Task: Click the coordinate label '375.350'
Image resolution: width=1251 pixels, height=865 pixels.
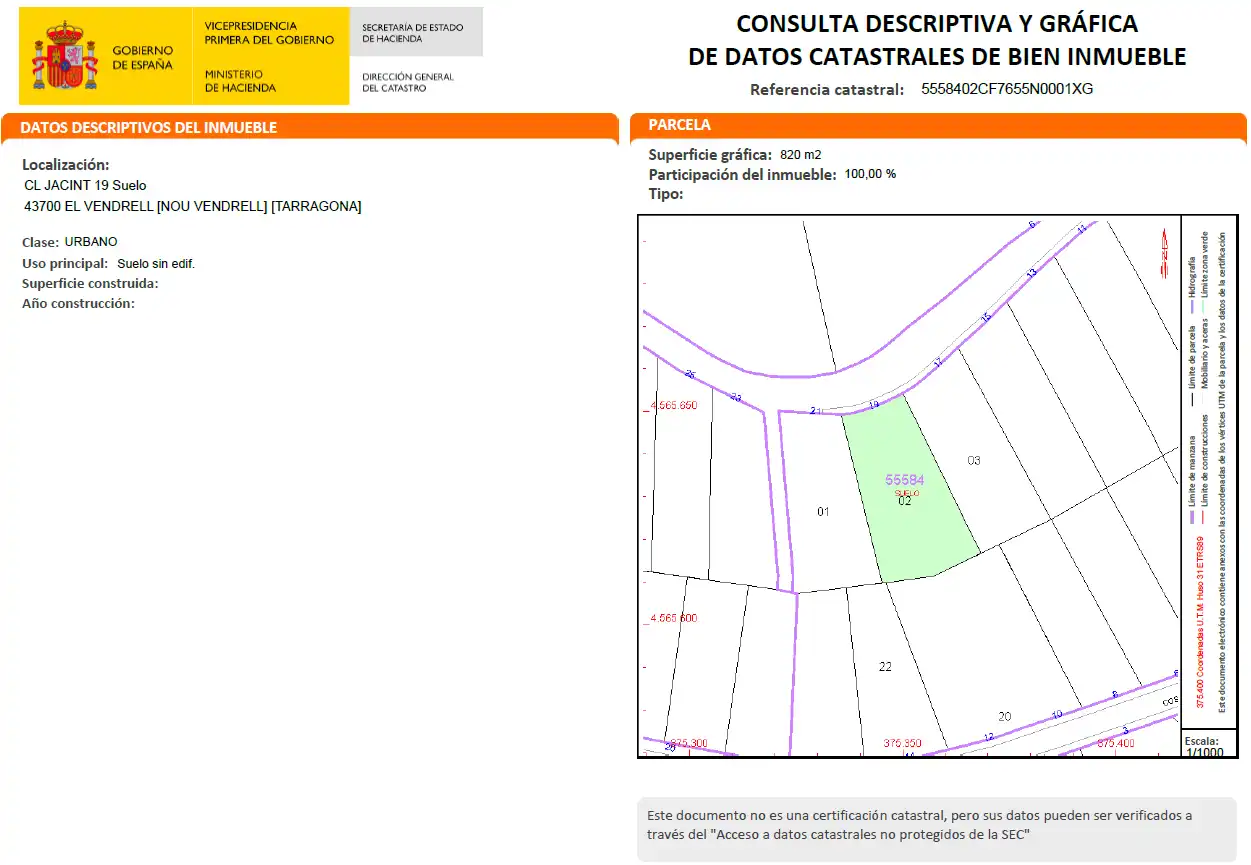Action: coord(903,744)
